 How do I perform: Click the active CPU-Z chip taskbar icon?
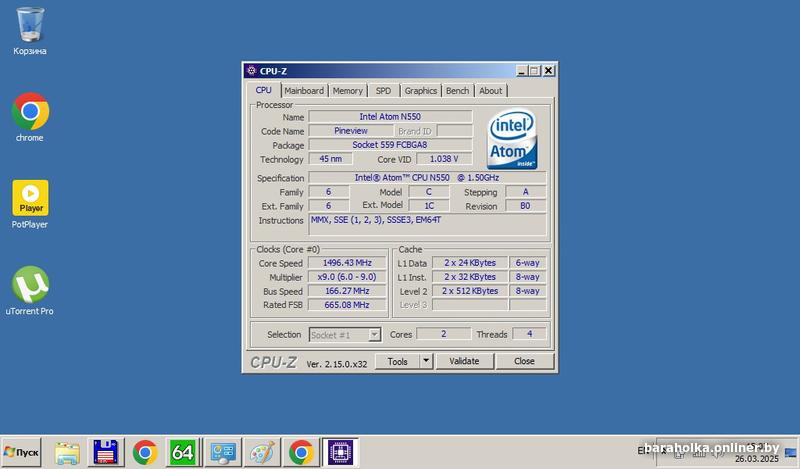pyautogui.click(x=340, y=452)
